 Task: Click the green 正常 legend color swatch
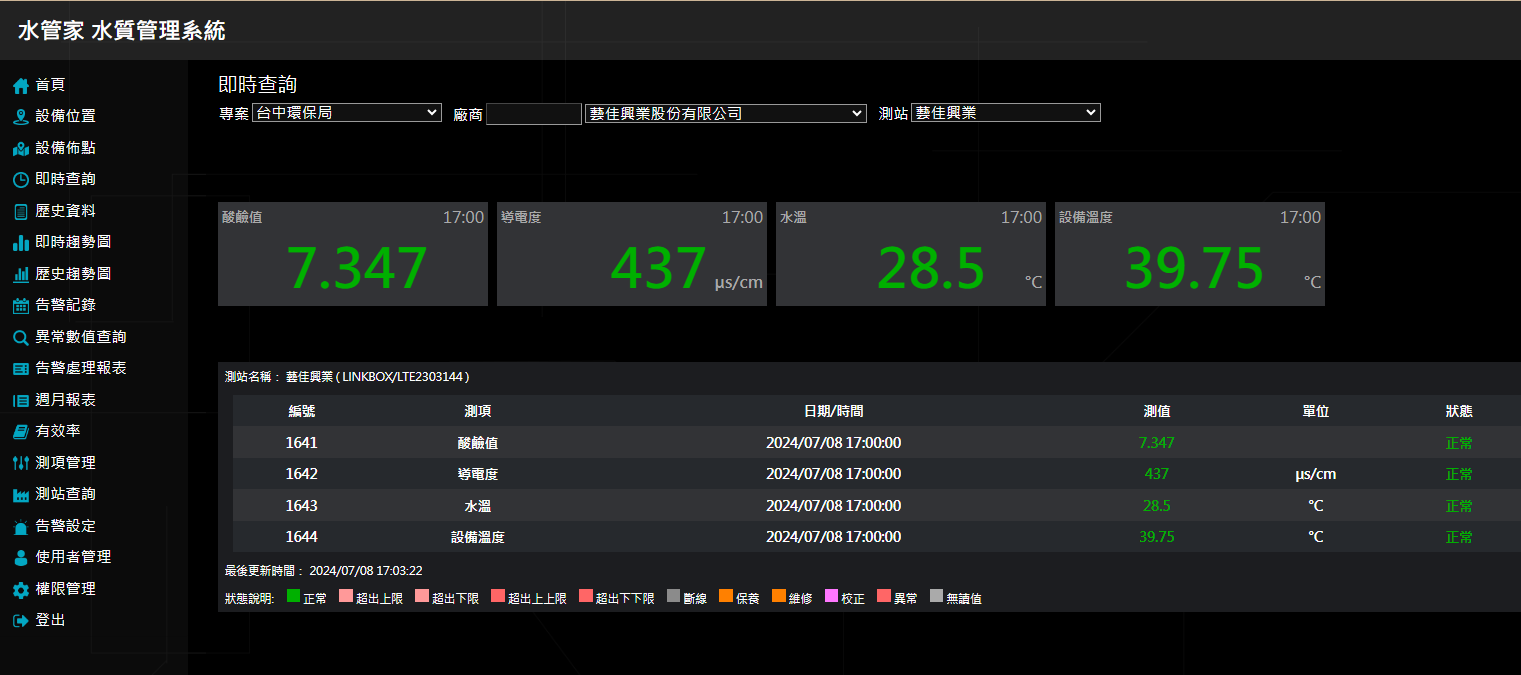(294, 596)
